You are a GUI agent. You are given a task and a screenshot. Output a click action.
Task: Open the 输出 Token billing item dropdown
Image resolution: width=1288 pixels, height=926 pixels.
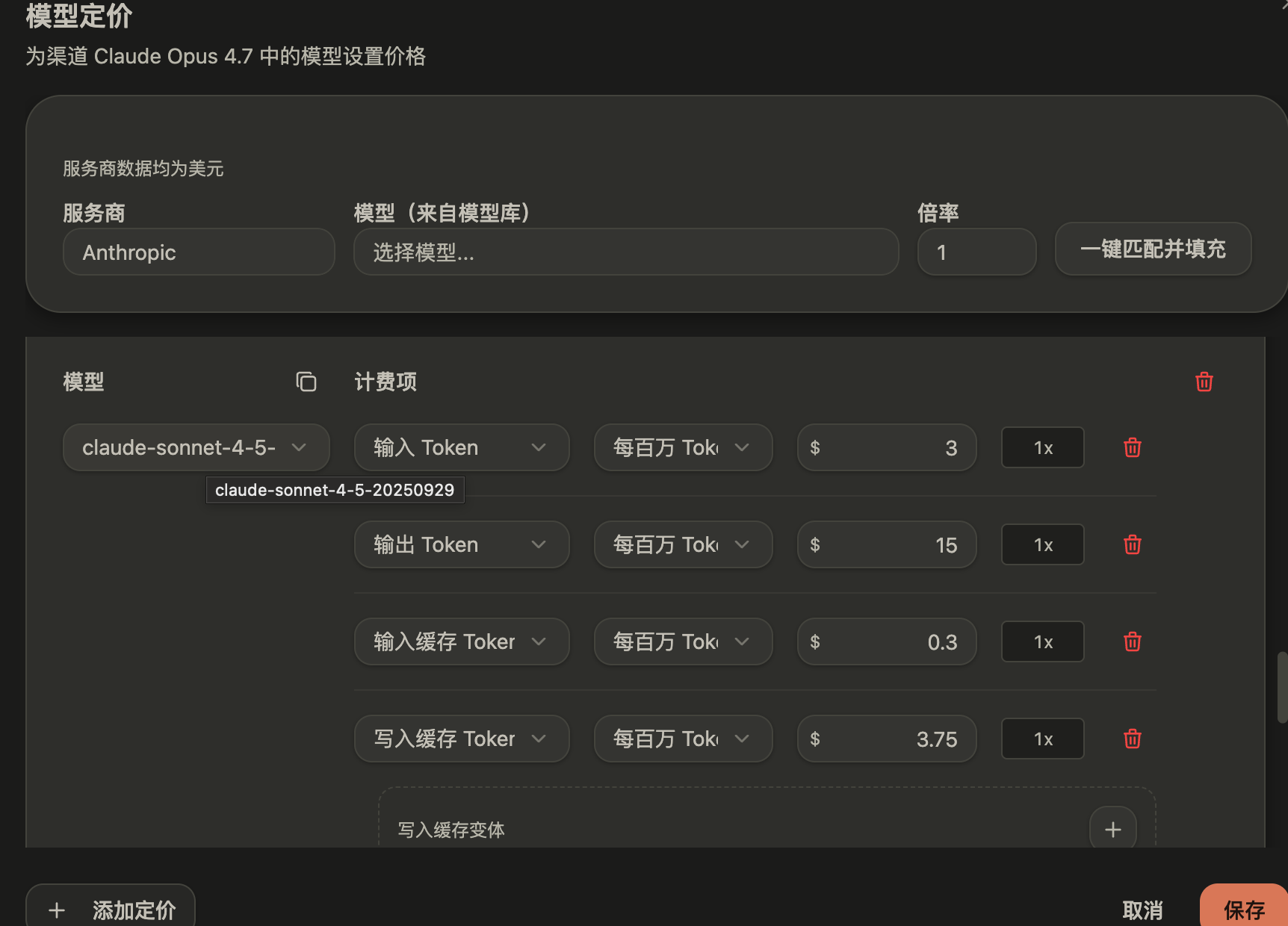click(x=462, y=544)
